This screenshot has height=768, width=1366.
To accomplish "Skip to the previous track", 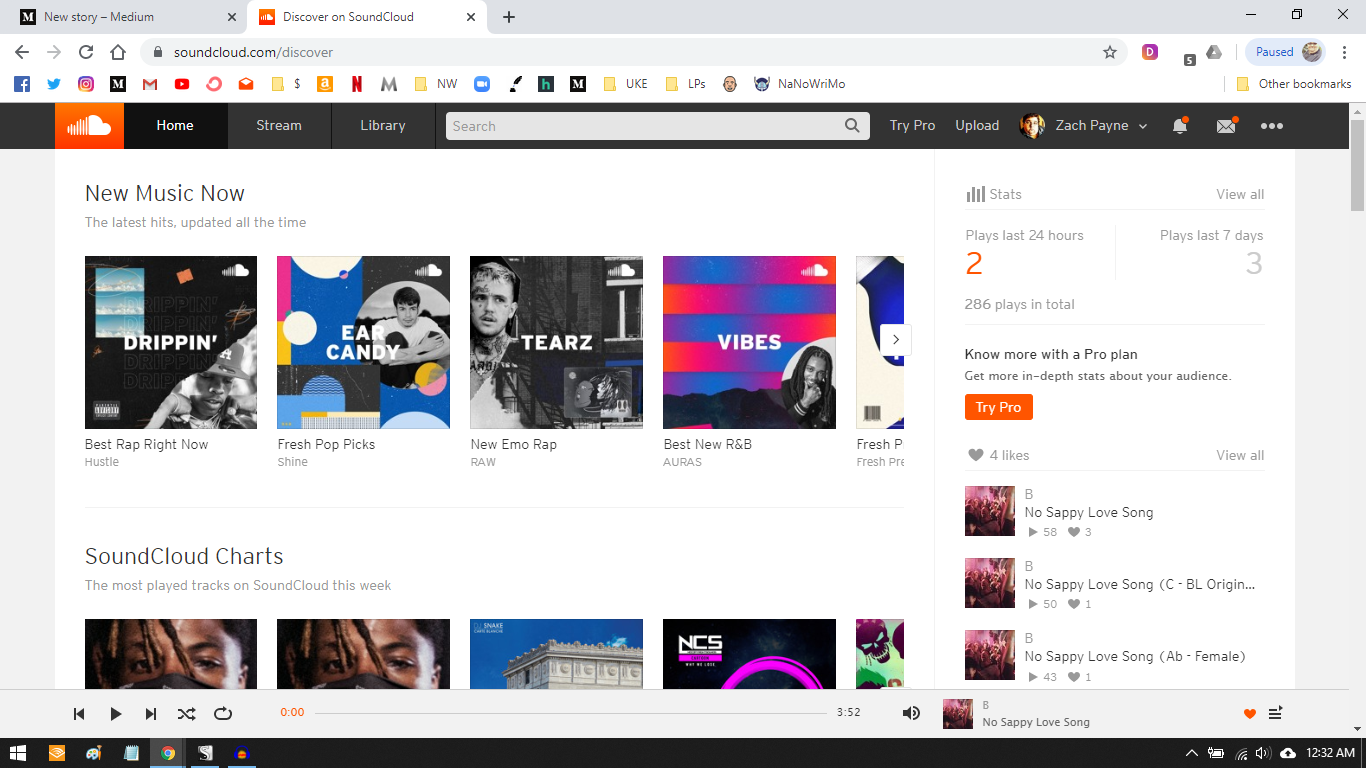I will tap(79, 713).
